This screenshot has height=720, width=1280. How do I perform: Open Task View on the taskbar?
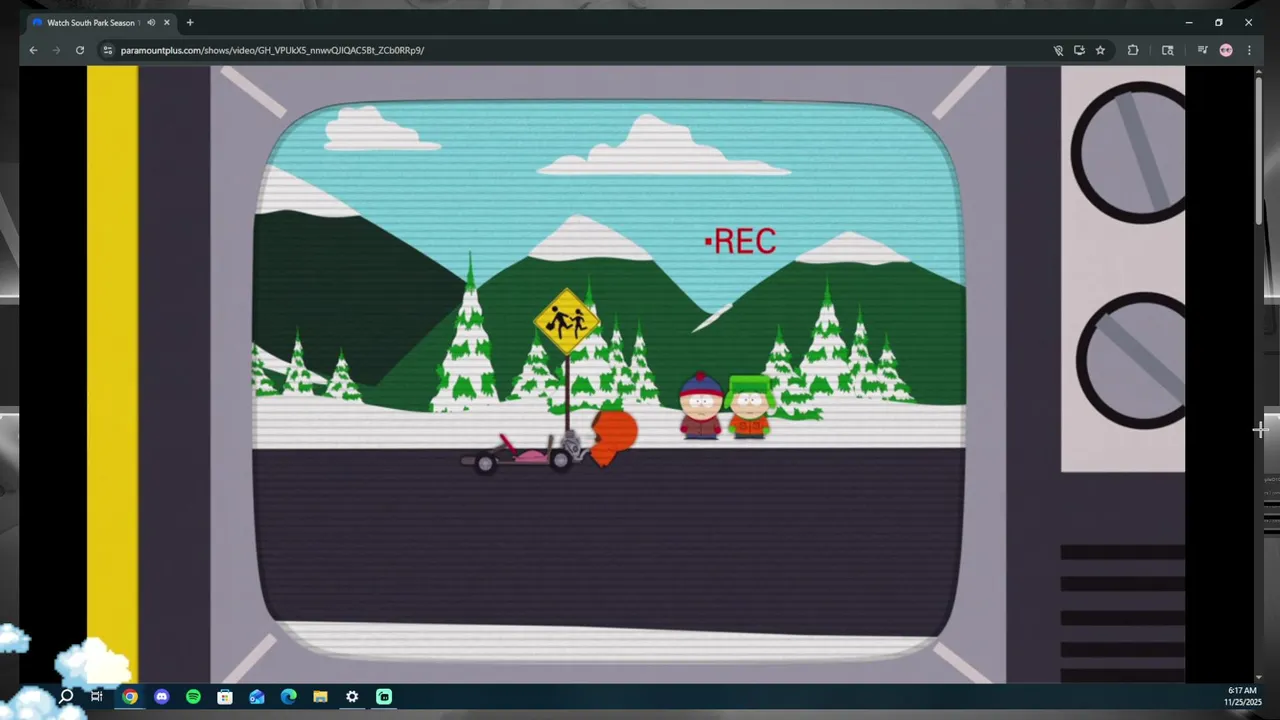pos(97,697)
